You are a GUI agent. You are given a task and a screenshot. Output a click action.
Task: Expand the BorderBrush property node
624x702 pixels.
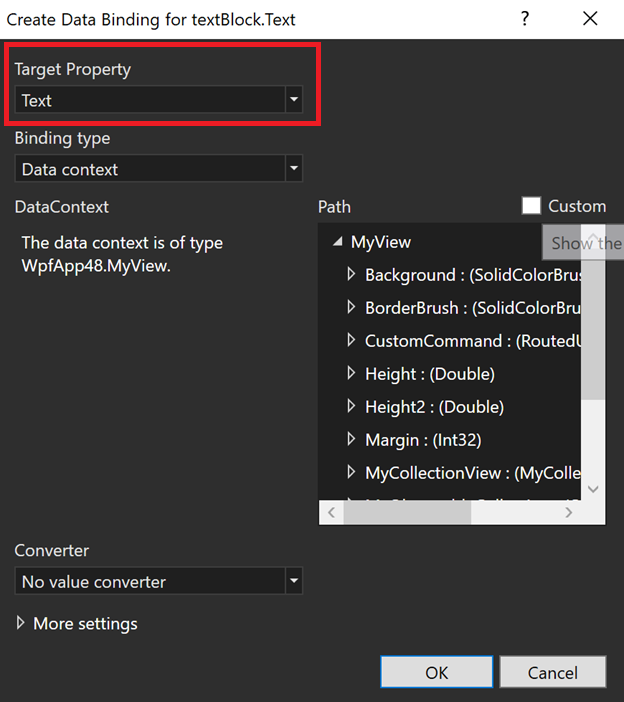pyautogui.click(x=351, y=307)
